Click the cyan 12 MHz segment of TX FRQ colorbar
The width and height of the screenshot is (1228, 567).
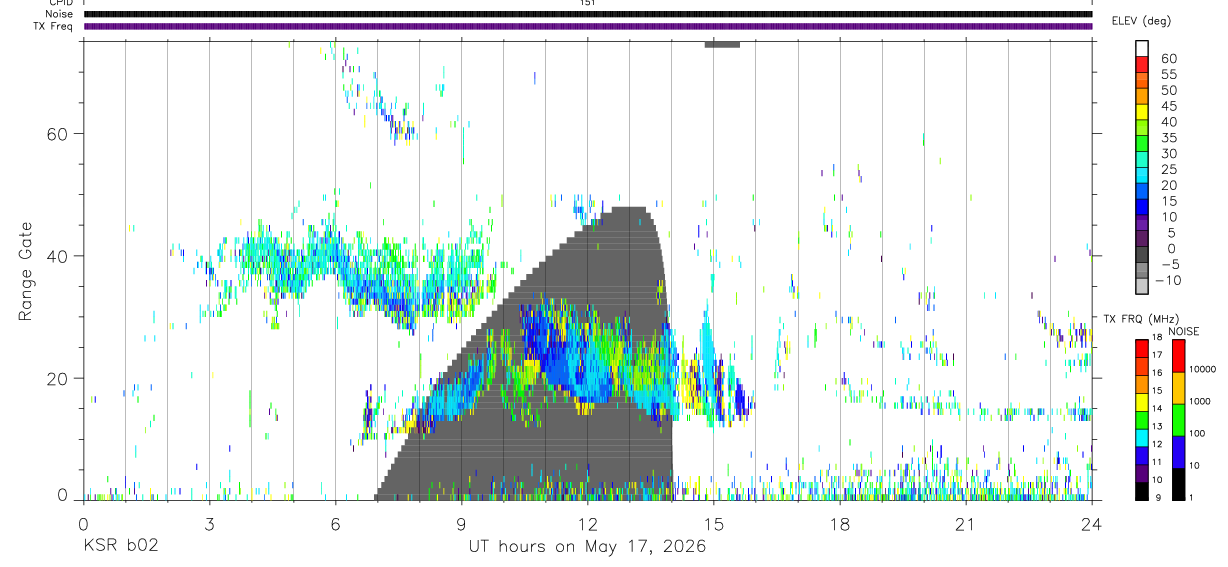(1142, 438)
